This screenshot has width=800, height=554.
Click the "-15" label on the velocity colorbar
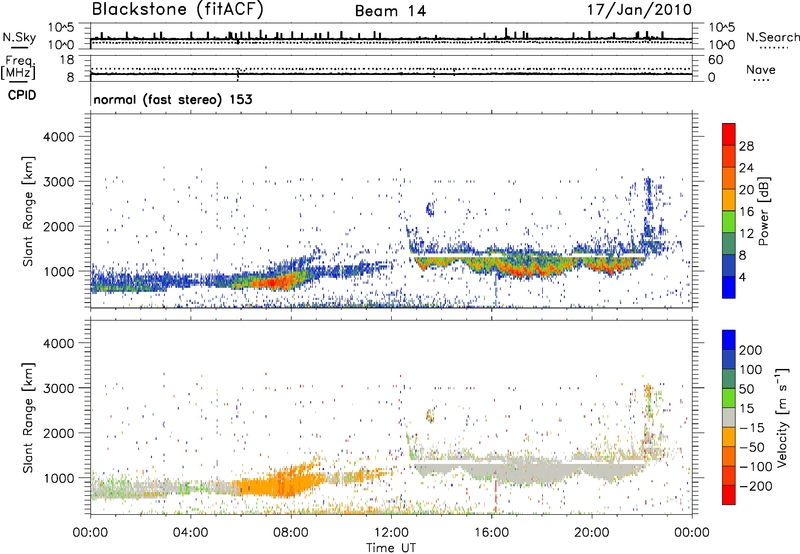pyautogui.click(x=751, y=428)
